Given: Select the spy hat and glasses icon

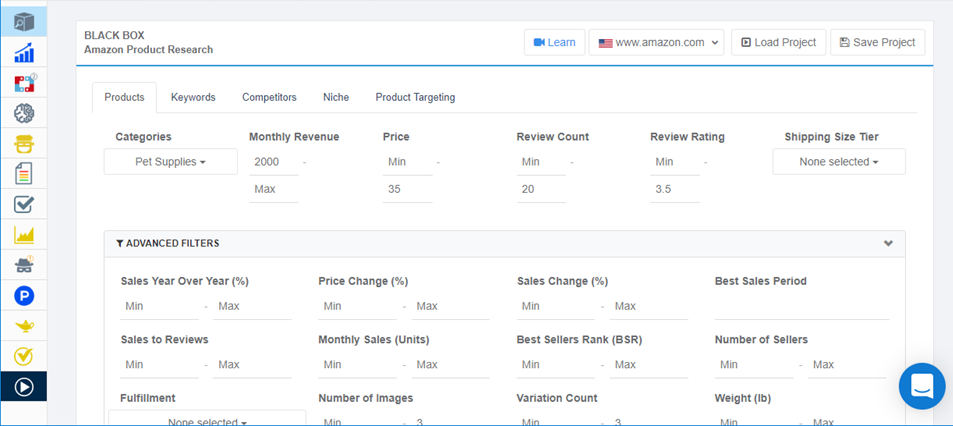Looking at the screenshot, I should (x=24, y=265).
